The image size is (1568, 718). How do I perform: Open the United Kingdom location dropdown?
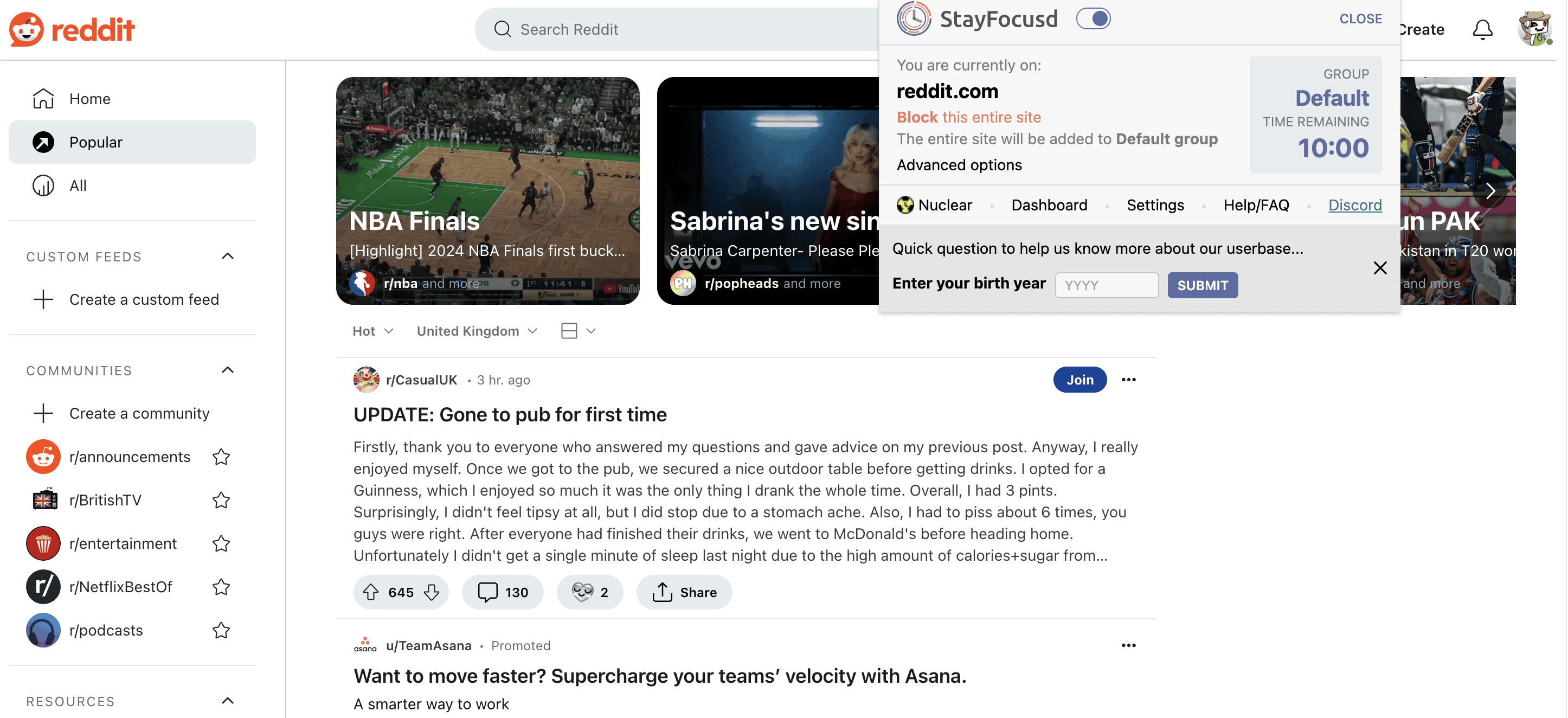click(477, 331)
